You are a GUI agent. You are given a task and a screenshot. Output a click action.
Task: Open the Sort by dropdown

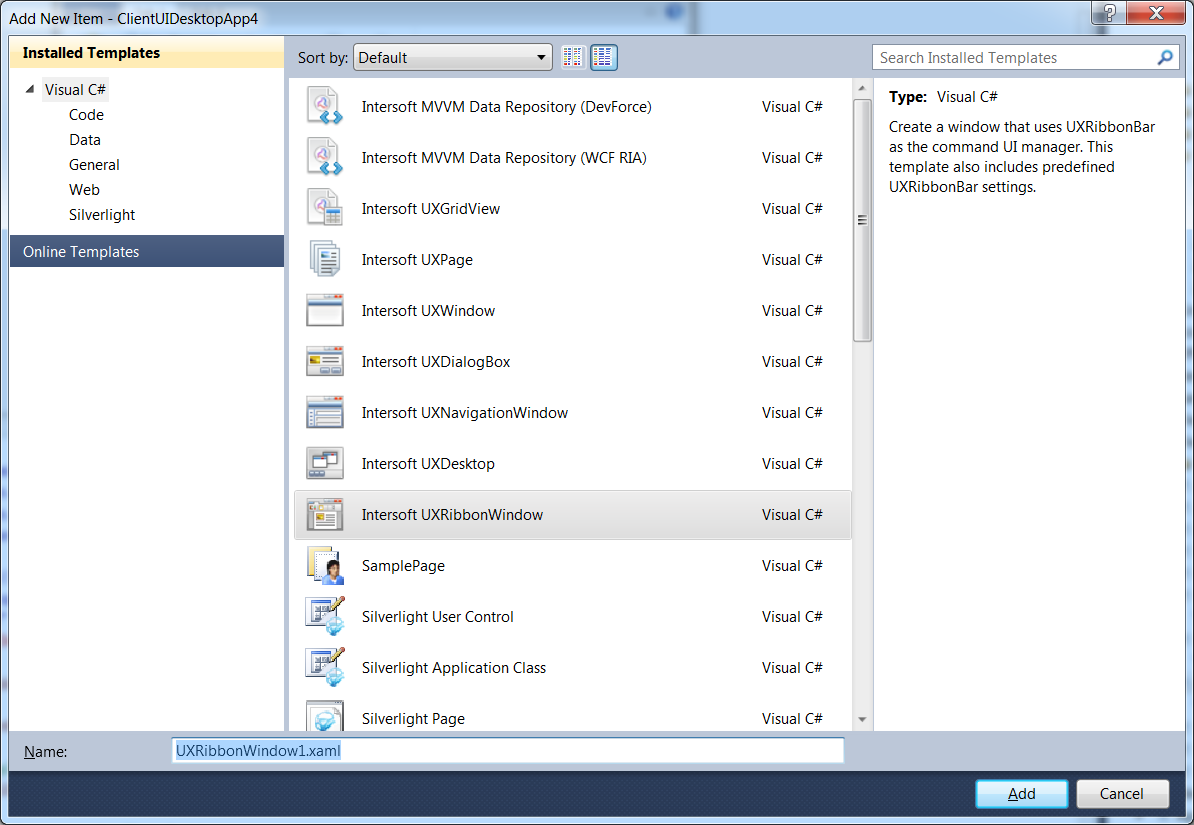(452, 57)
